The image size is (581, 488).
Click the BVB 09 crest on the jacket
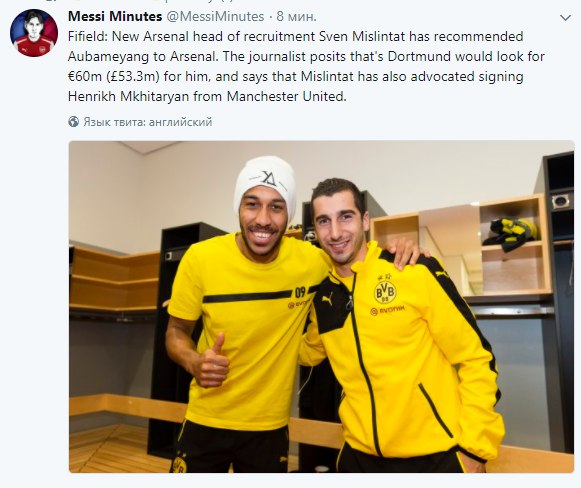click(x=385, y=290)
